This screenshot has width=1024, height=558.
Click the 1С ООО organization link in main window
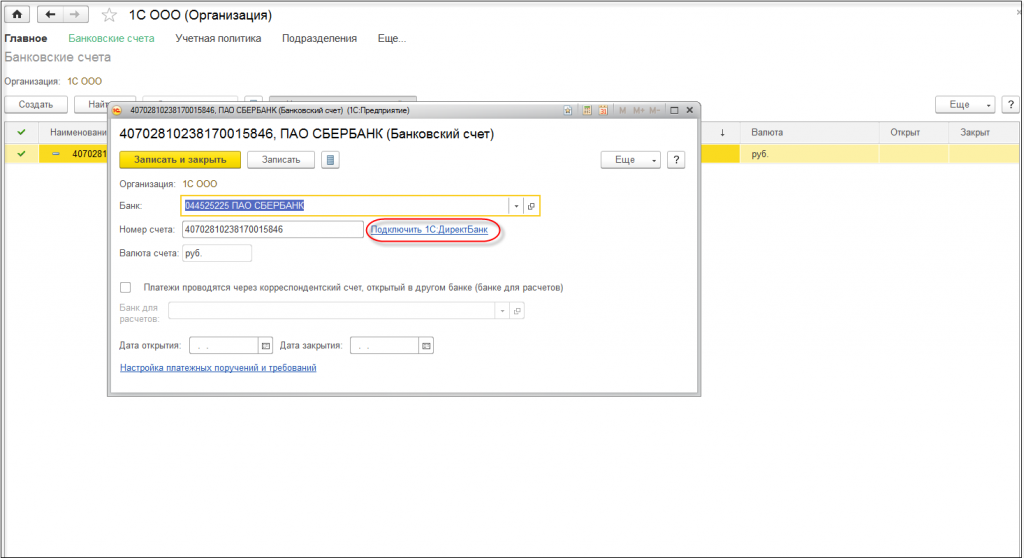click(85, 82)
